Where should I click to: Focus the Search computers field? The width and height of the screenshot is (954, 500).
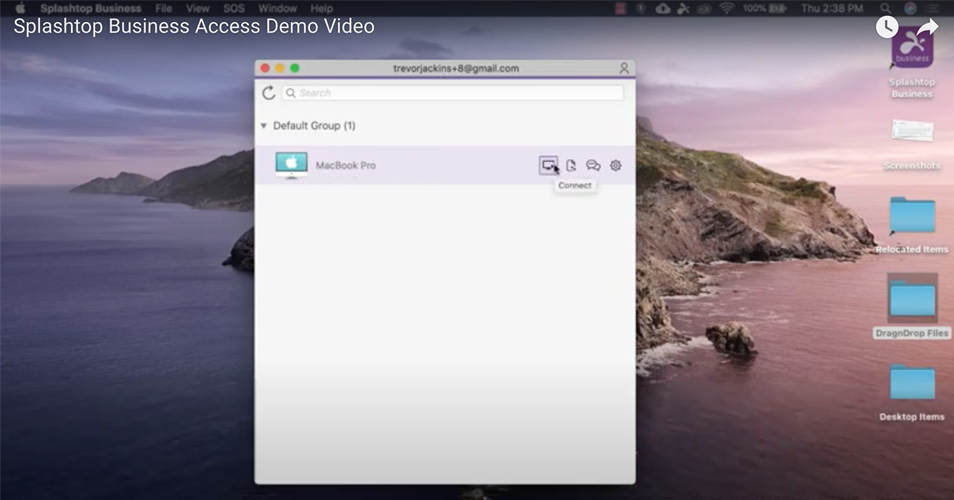(x=453, y=93)
